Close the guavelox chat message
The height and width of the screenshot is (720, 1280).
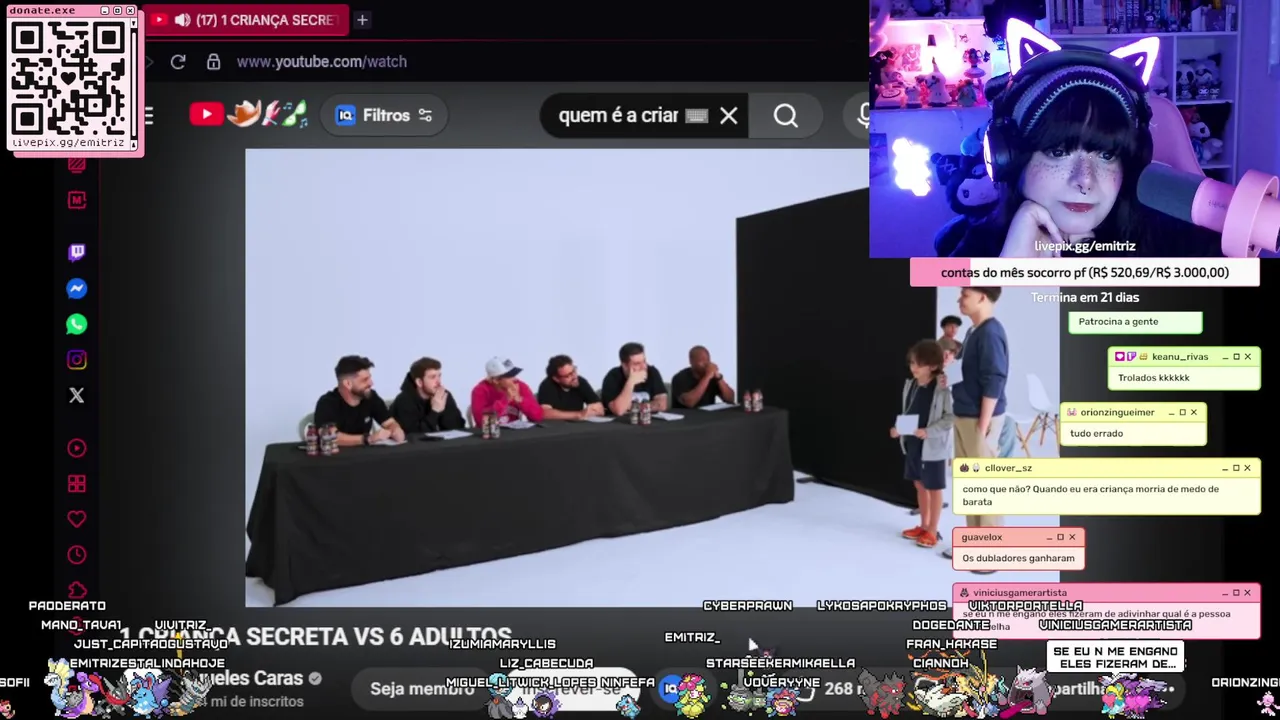point(1072,537)
